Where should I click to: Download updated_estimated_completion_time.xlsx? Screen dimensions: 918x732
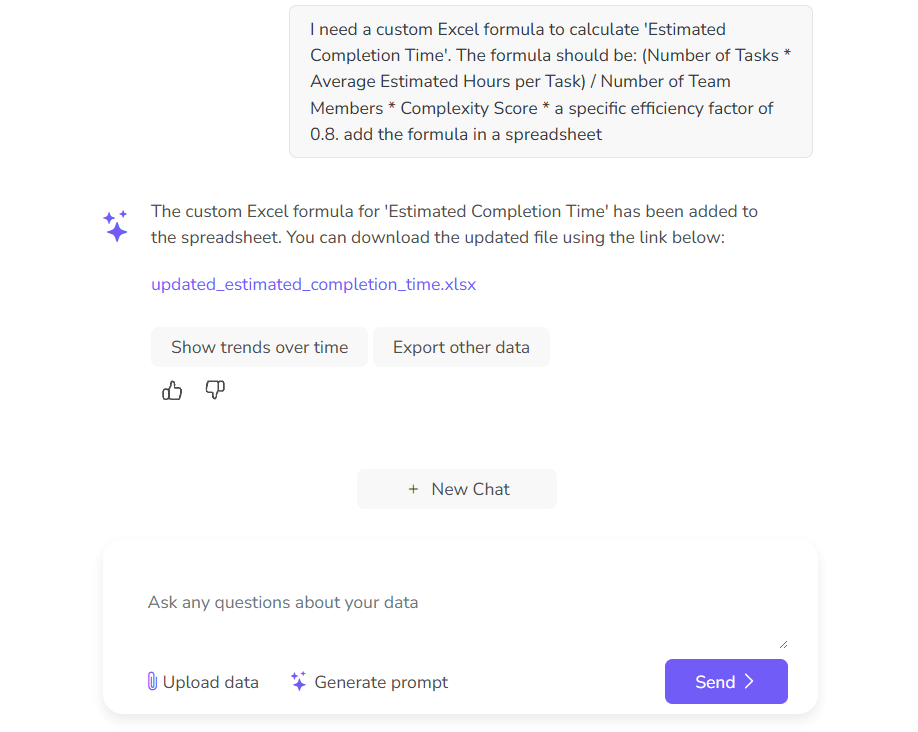(313, 284)
